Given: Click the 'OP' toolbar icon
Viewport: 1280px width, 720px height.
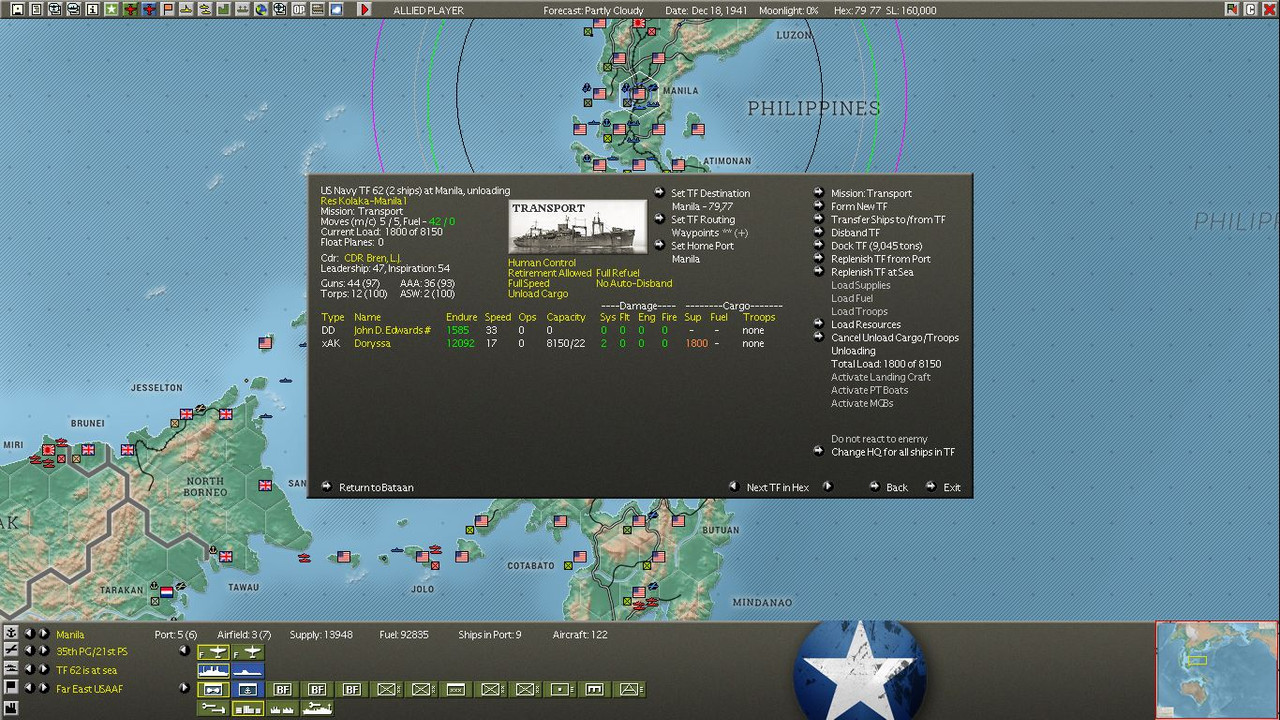Looking at the screenshot, I should tap(298, 9).
